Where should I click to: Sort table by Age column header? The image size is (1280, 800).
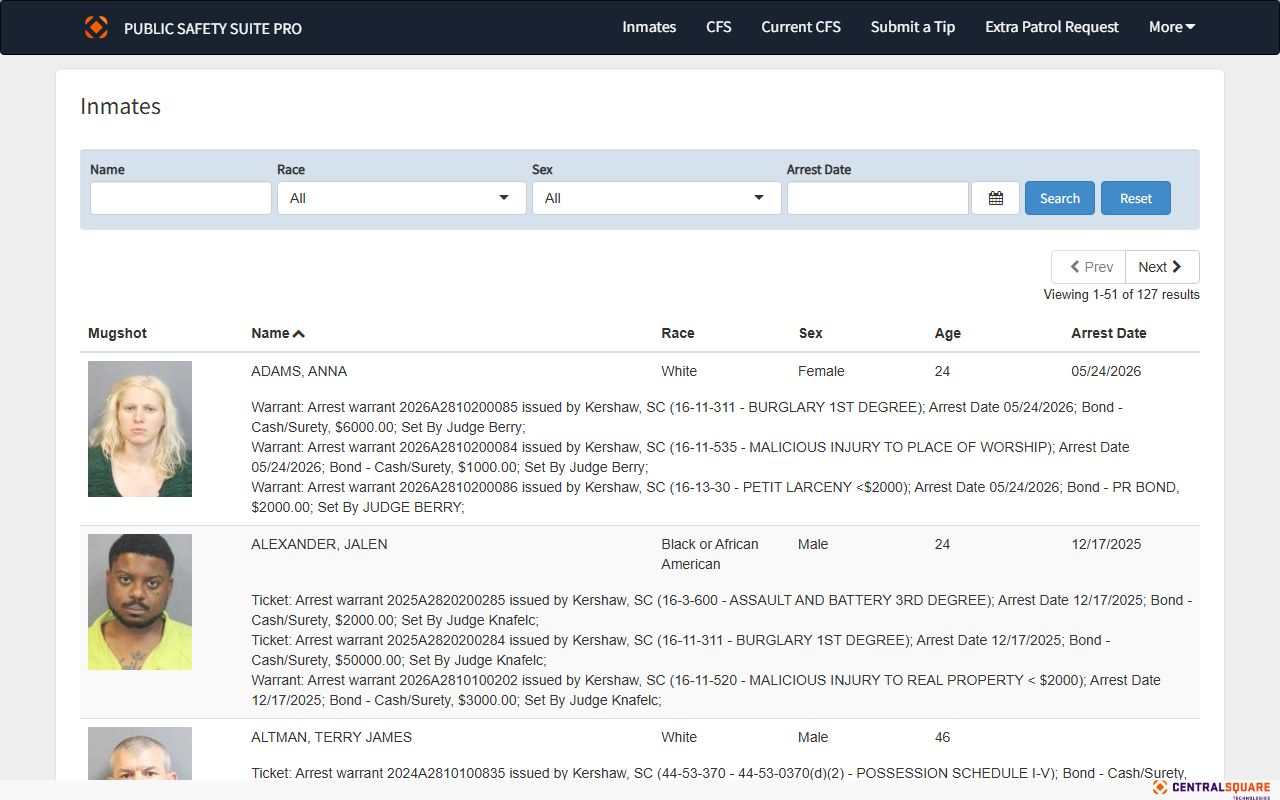(x=948, y=333)
